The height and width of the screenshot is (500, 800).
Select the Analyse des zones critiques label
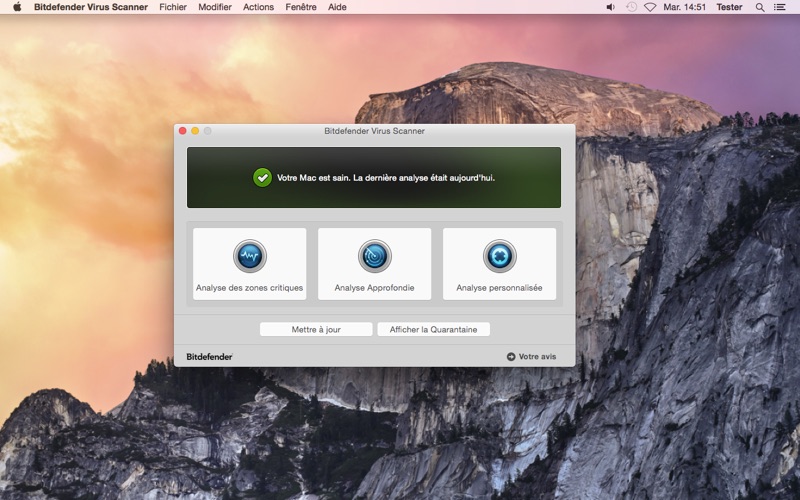click(249, 288)
